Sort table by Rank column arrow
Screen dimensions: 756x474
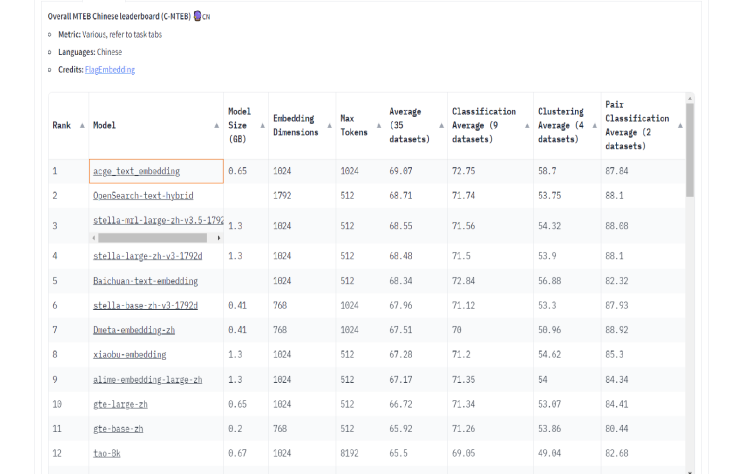pyautogui.click(x=82, y=125)
